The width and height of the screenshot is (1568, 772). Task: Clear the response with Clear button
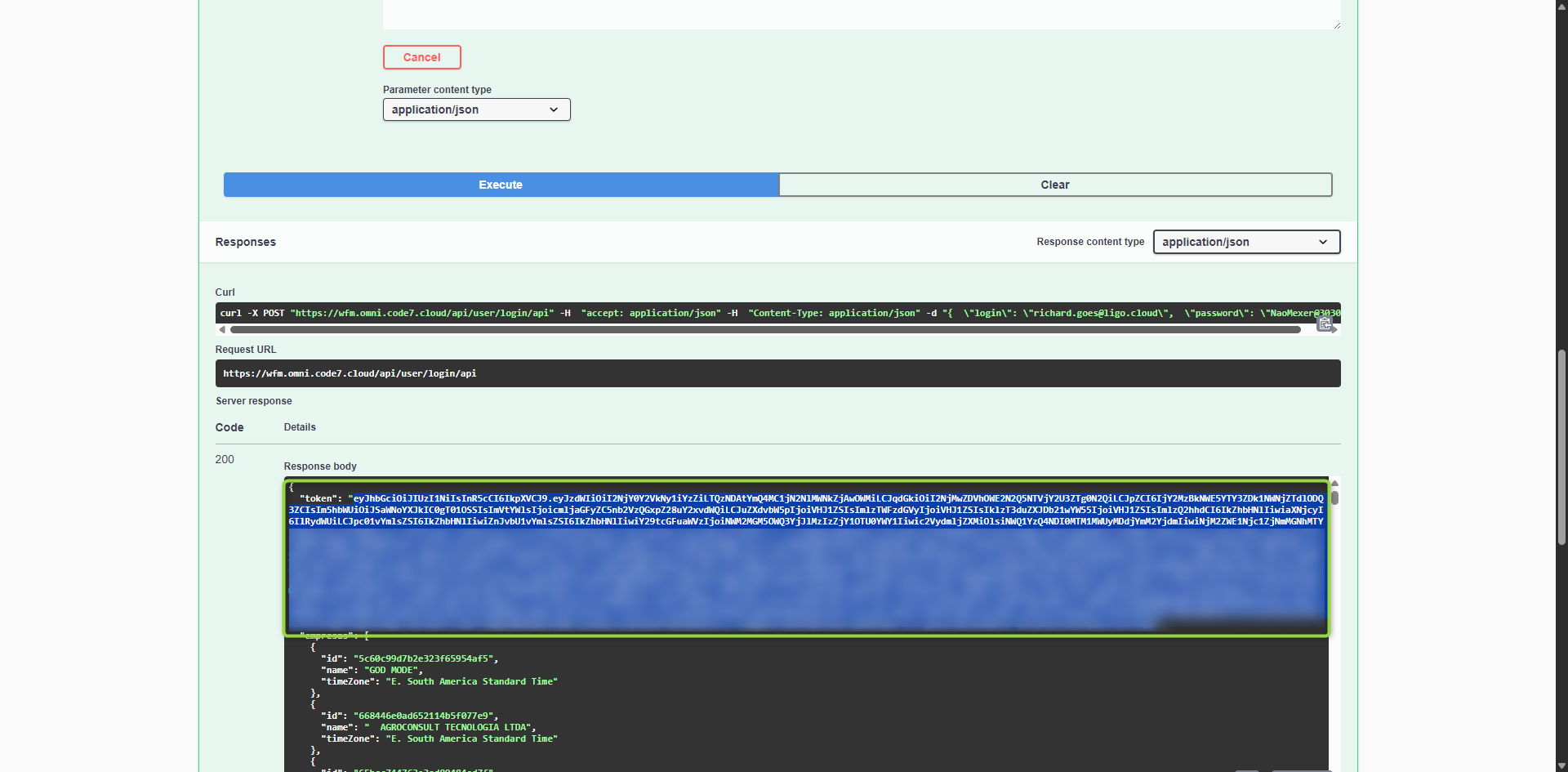(1054, 185)
